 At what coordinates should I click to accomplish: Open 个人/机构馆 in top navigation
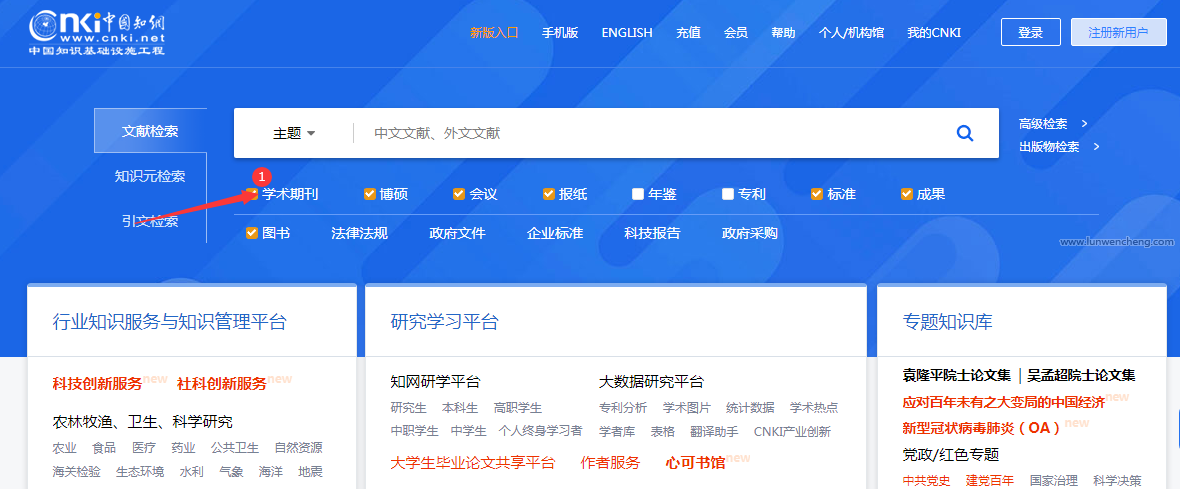pos(851,32)
